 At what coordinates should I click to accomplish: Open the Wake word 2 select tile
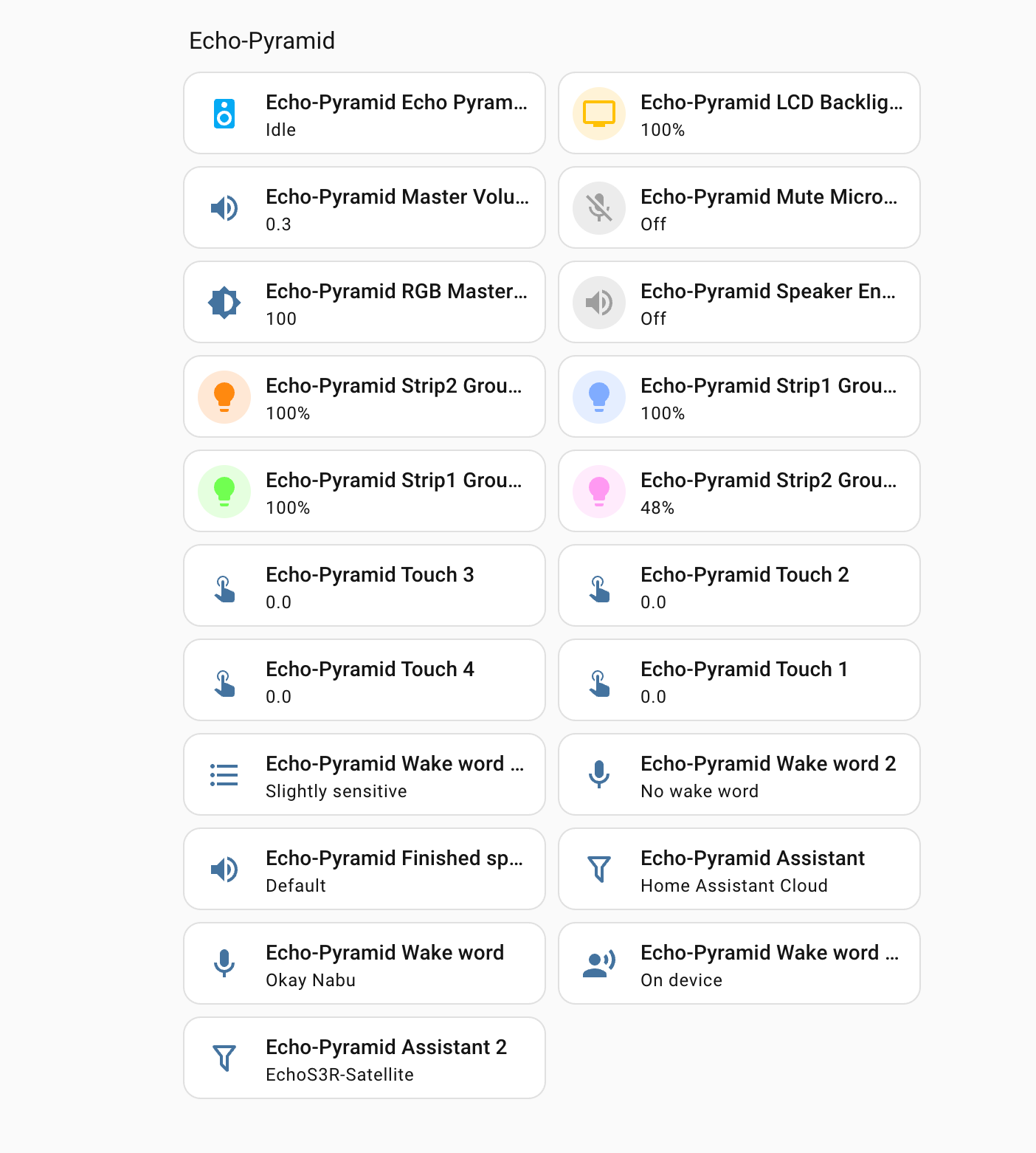coord(767,775)
